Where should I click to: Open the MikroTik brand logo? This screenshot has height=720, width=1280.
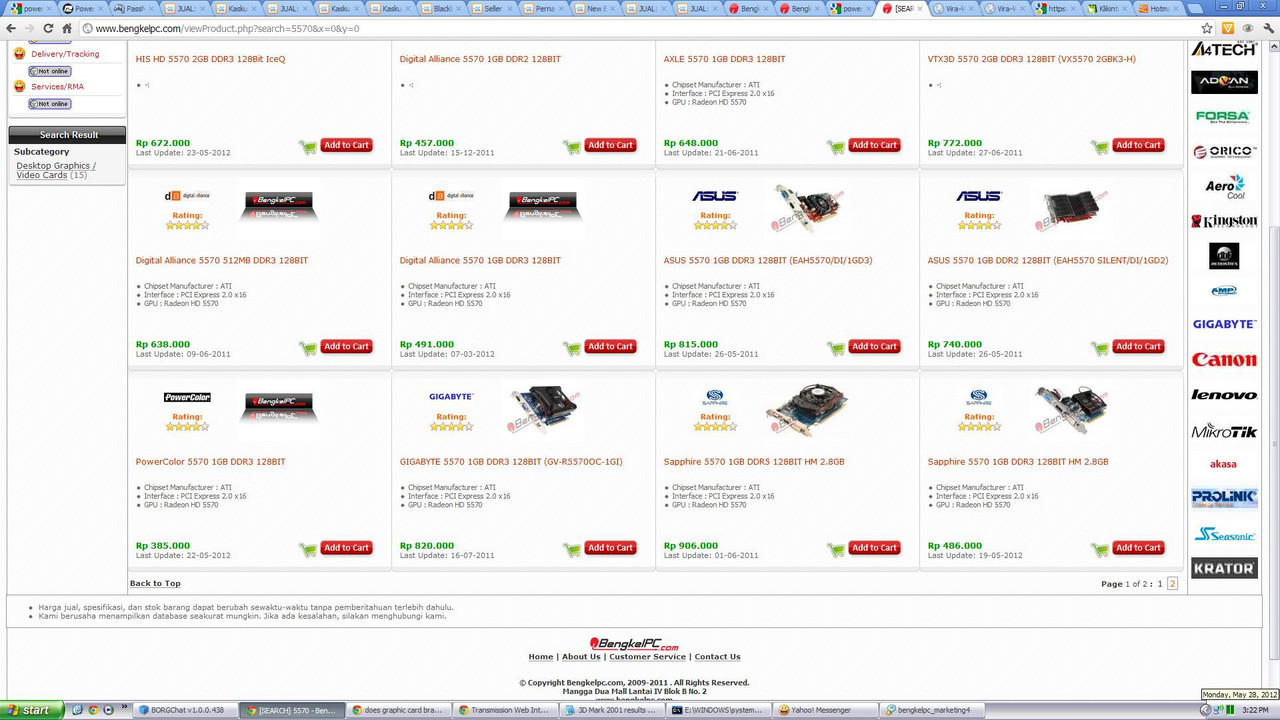coord(1224,431)
